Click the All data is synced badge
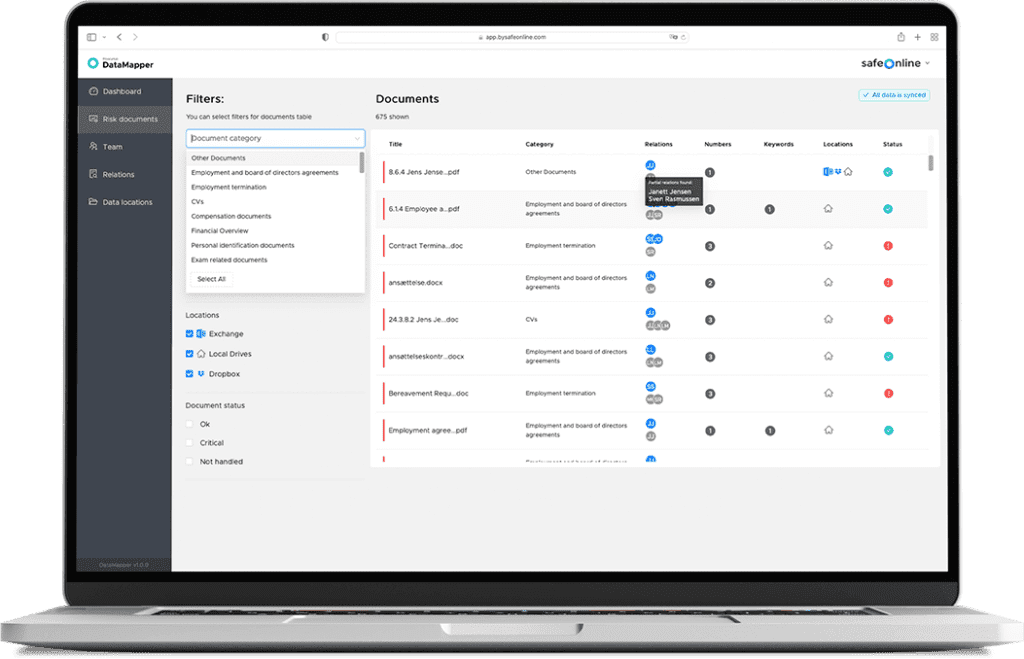This screenshot has width=1024, height=659. [894, 95]
